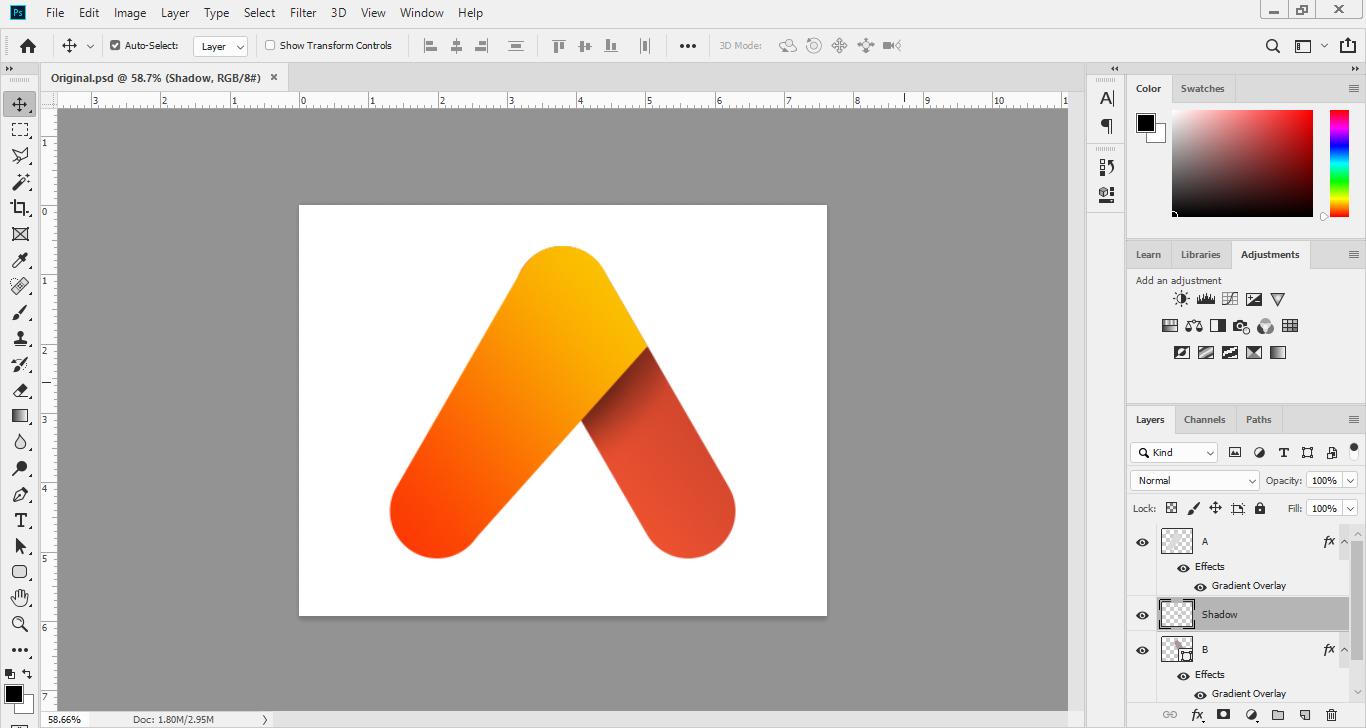Delete layer with the trash icon

coord(1331,715)
